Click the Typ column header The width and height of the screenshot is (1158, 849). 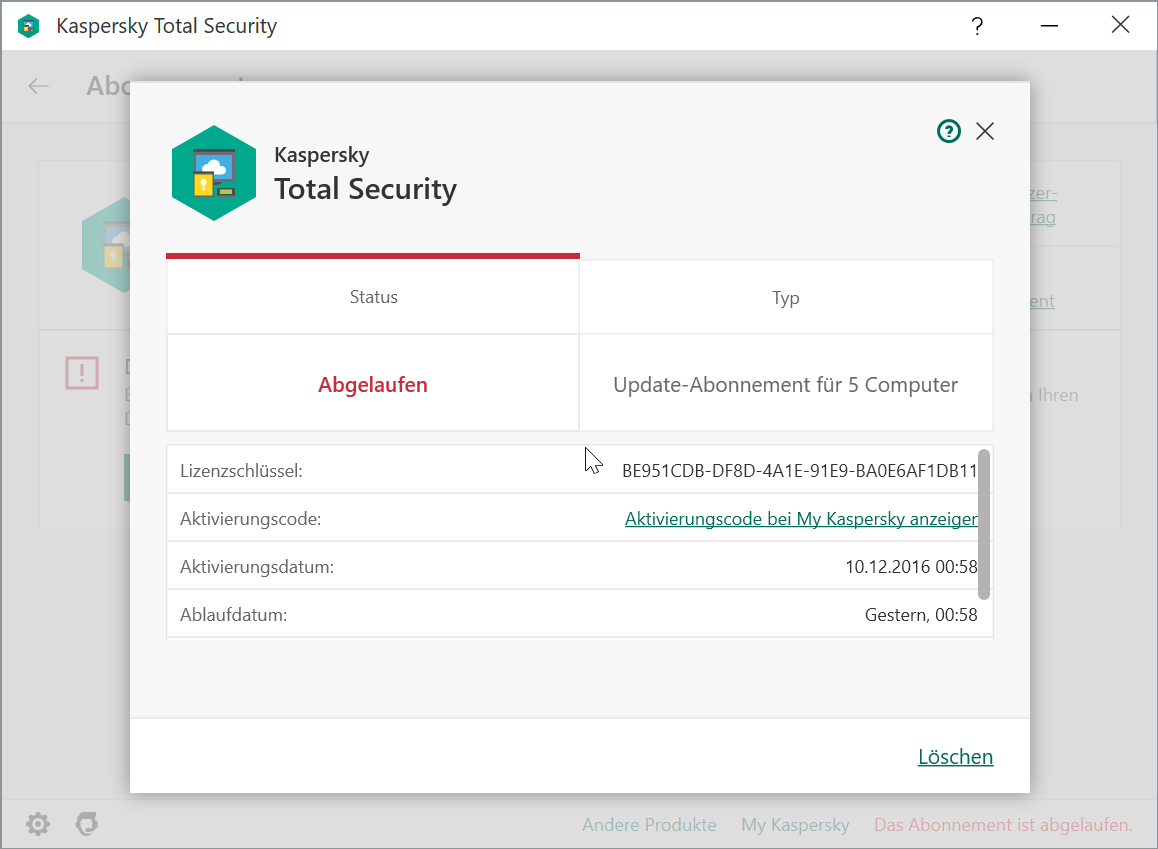point(786,298)
